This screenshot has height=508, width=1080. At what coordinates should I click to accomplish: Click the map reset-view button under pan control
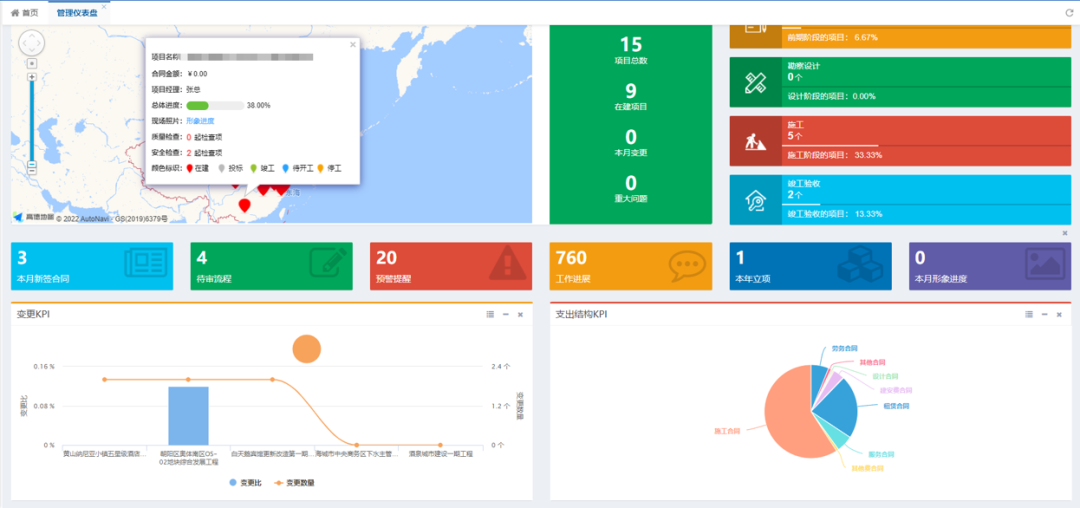32,63
